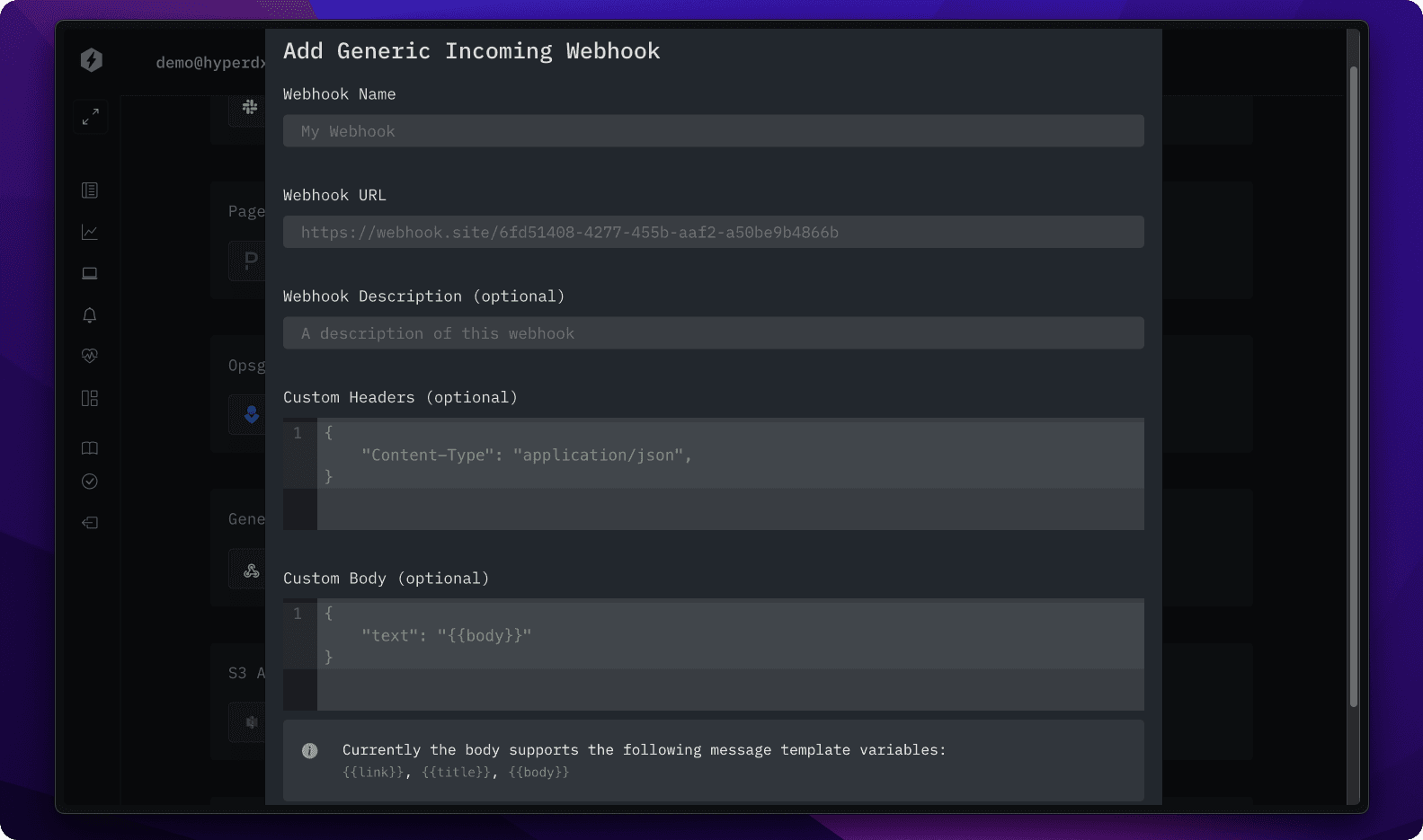
Task: Open the laptop sessions icon in sidebar
Action: 90,274
